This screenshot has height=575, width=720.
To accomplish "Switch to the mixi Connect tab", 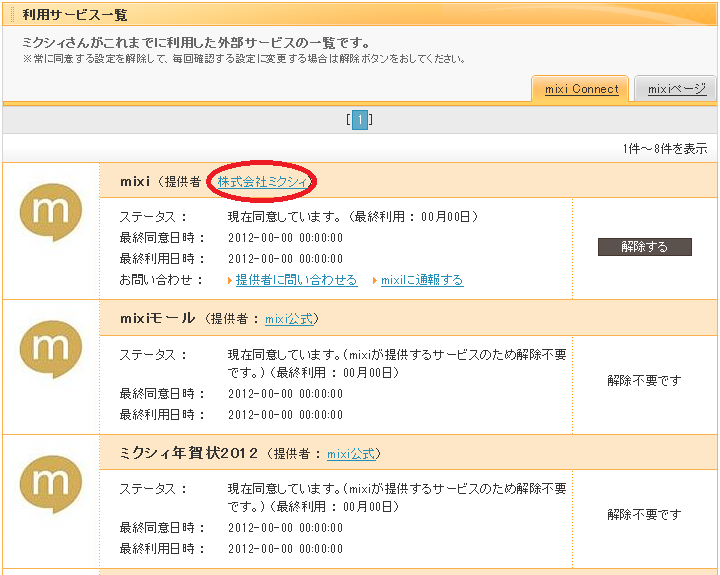I will point(581,89).
